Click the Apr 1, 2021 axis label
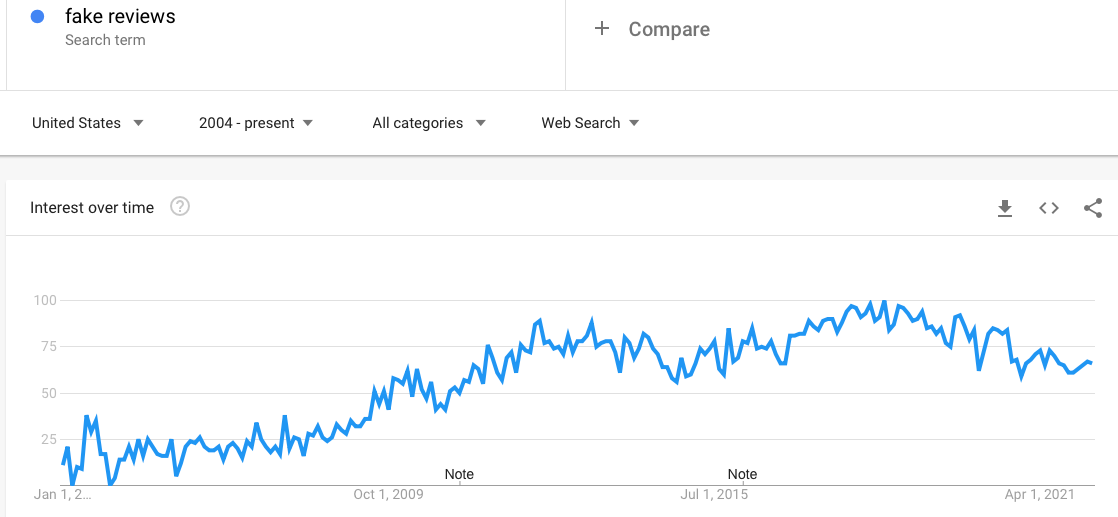The height and width of the screenshot is (517, 1118). [x=1040, y=493]
